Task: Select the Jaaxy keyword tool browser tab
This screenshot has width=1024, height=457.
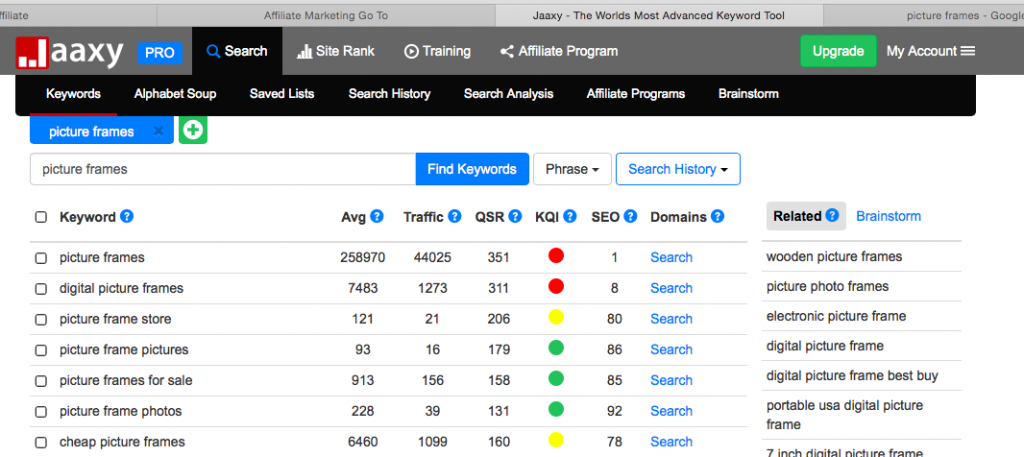Action: pos(659,15)
